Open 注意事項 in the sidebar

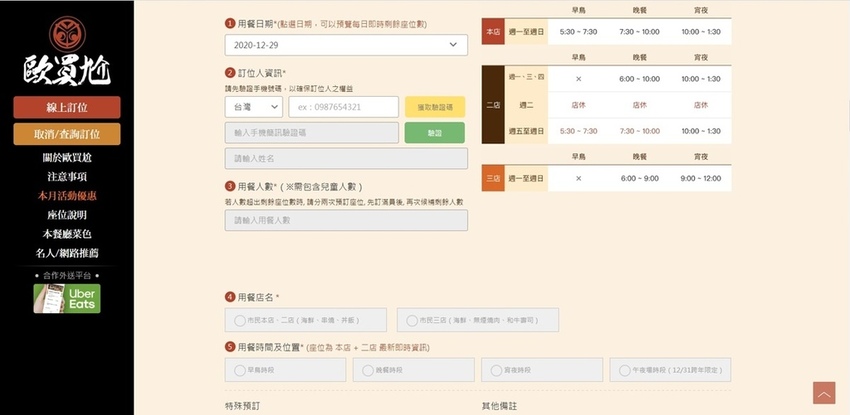pyautogui.click(x=67, y=176)
